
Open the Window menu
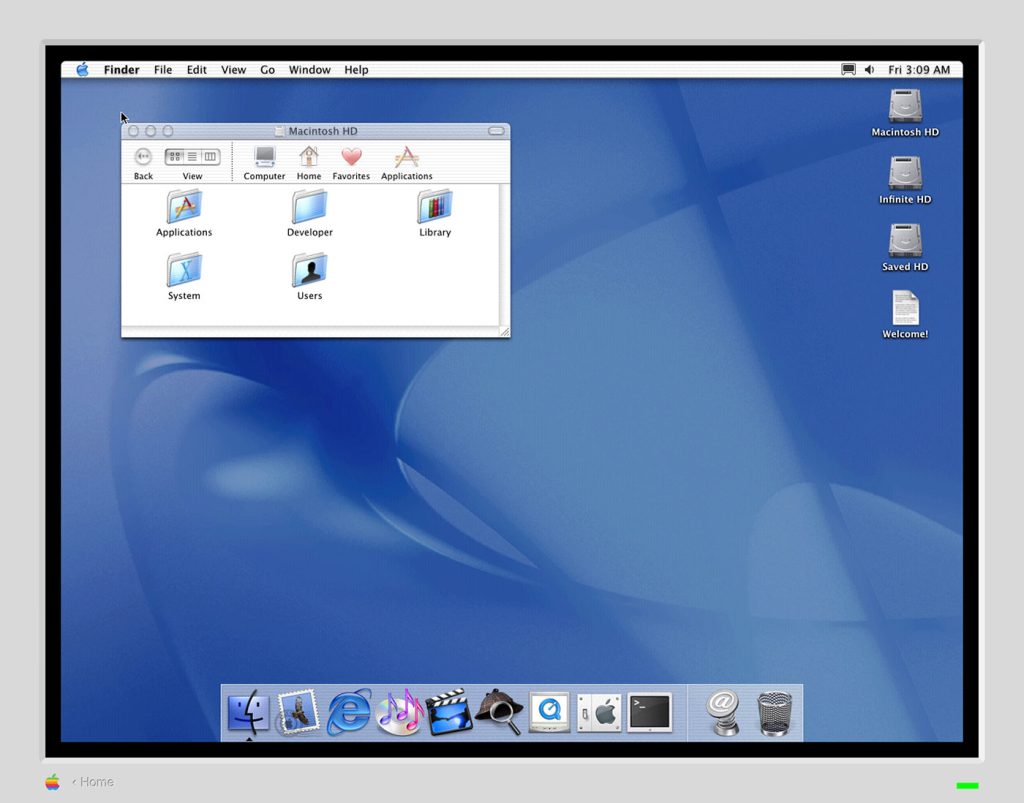click(x=309, y=70)
